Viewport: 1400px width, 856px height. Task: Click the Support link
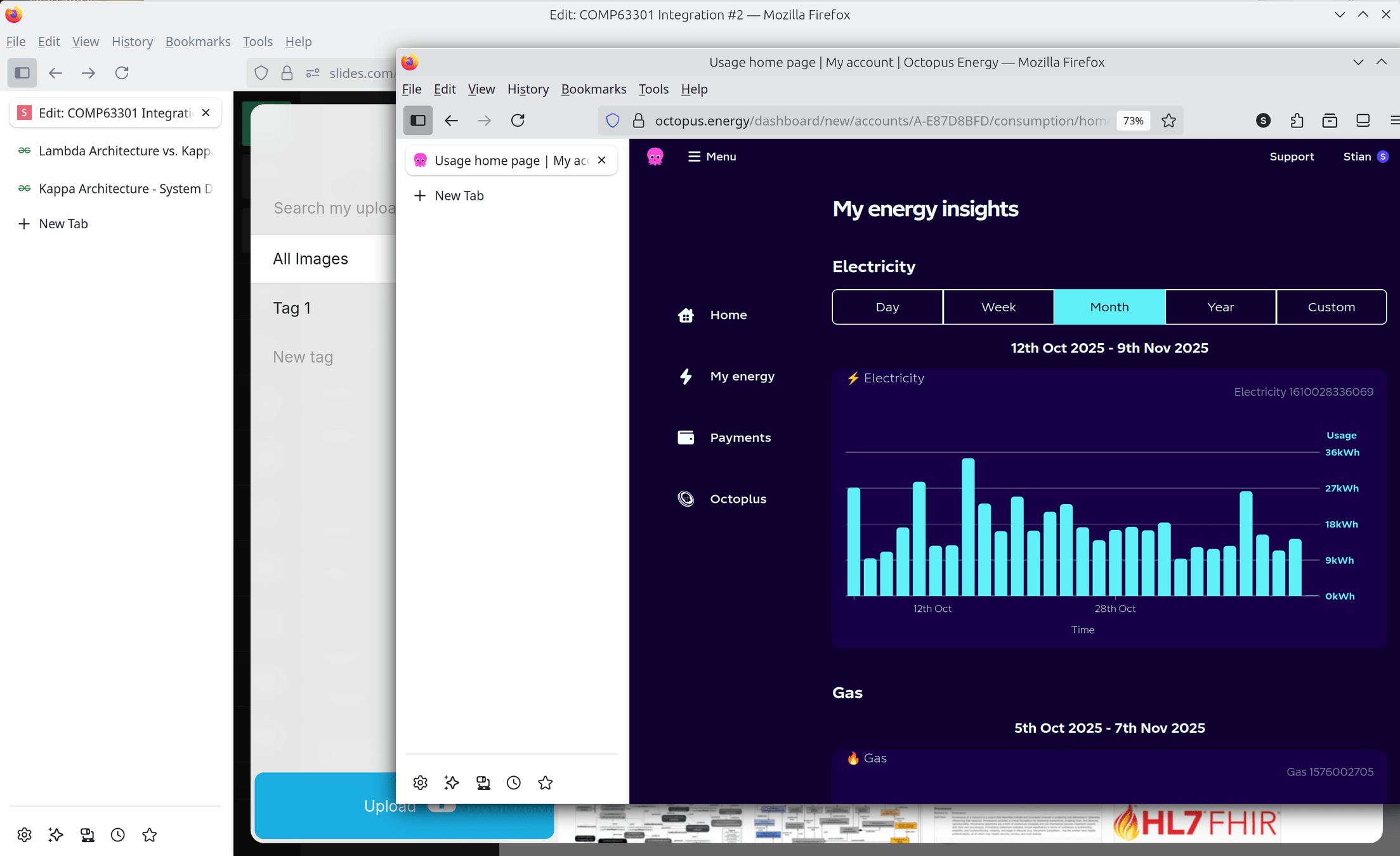(1292, 157)
